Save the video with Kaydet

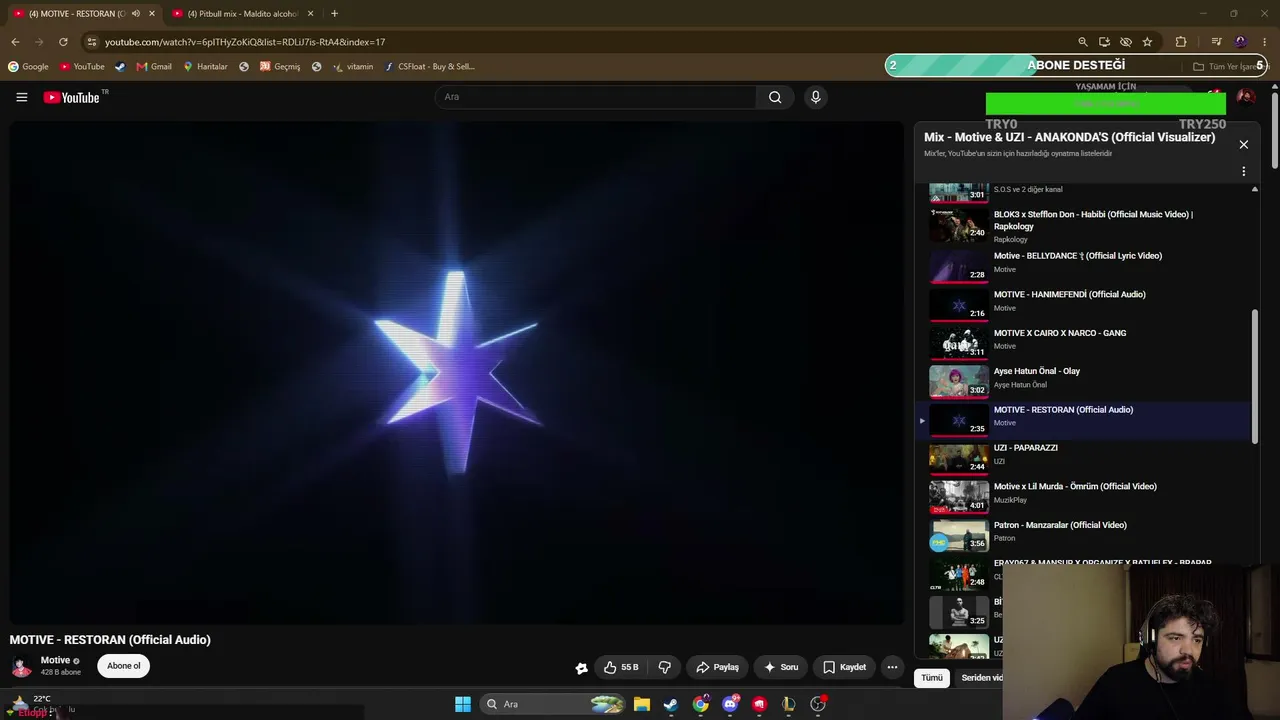[x=845, y=667]
